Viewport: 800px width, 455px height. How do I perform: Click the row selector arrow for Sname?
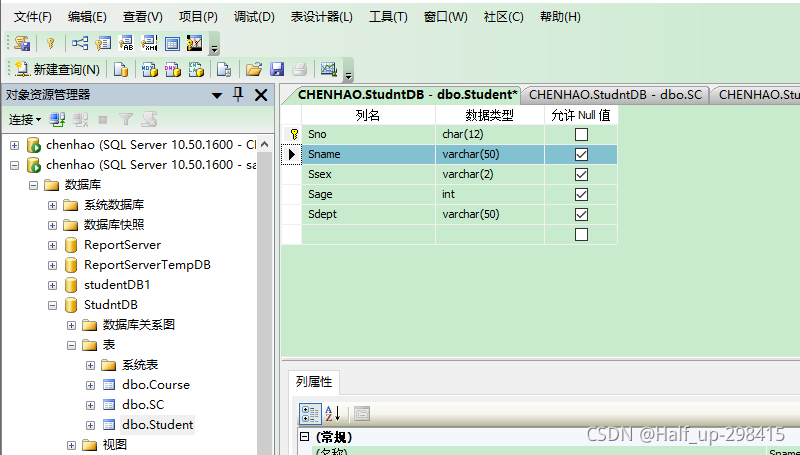pos(291,154)
